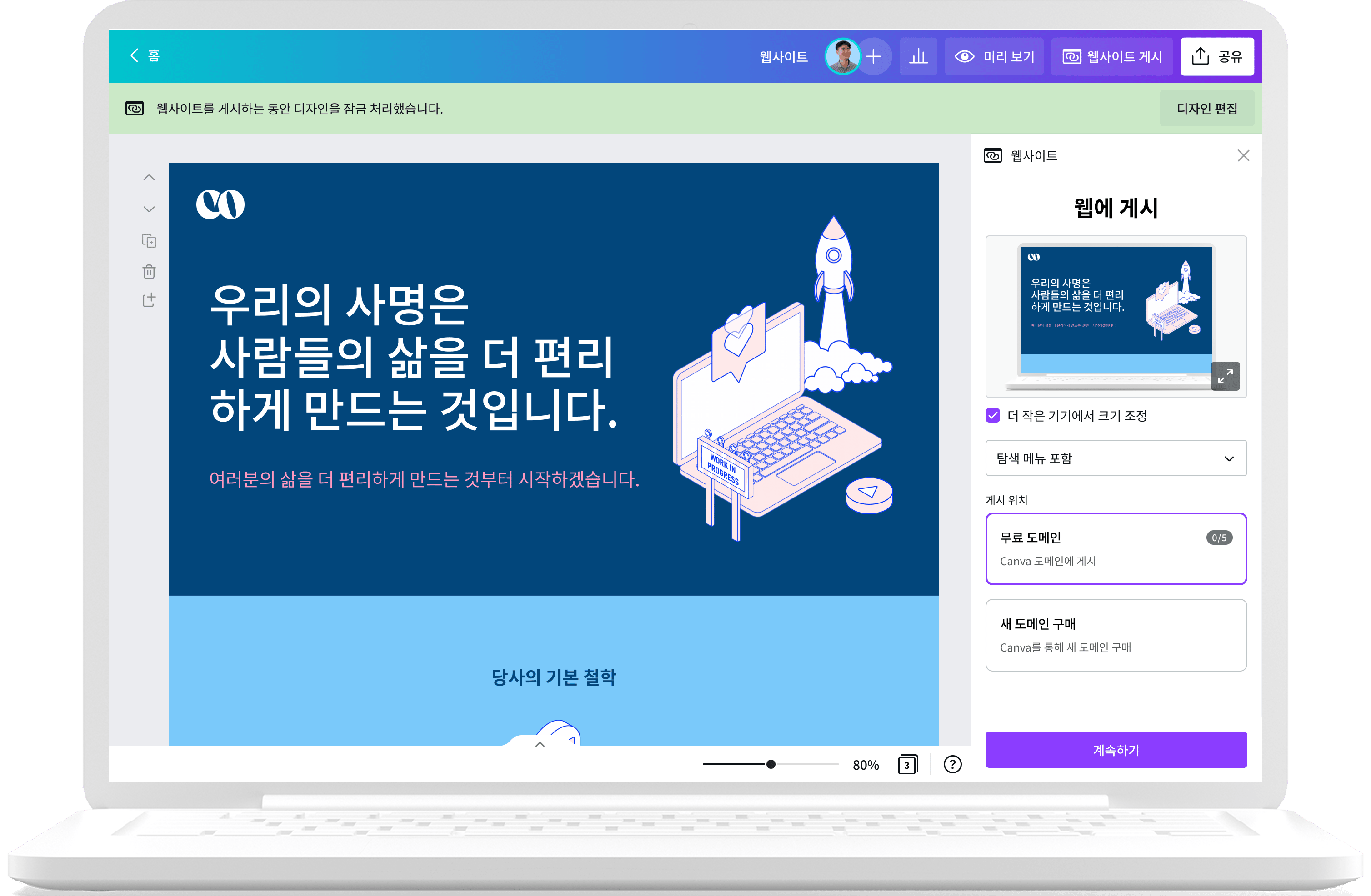Viewport: 1371px width, 896px height.
Task: Open grid view page count icon
Action: click(907, 764)
